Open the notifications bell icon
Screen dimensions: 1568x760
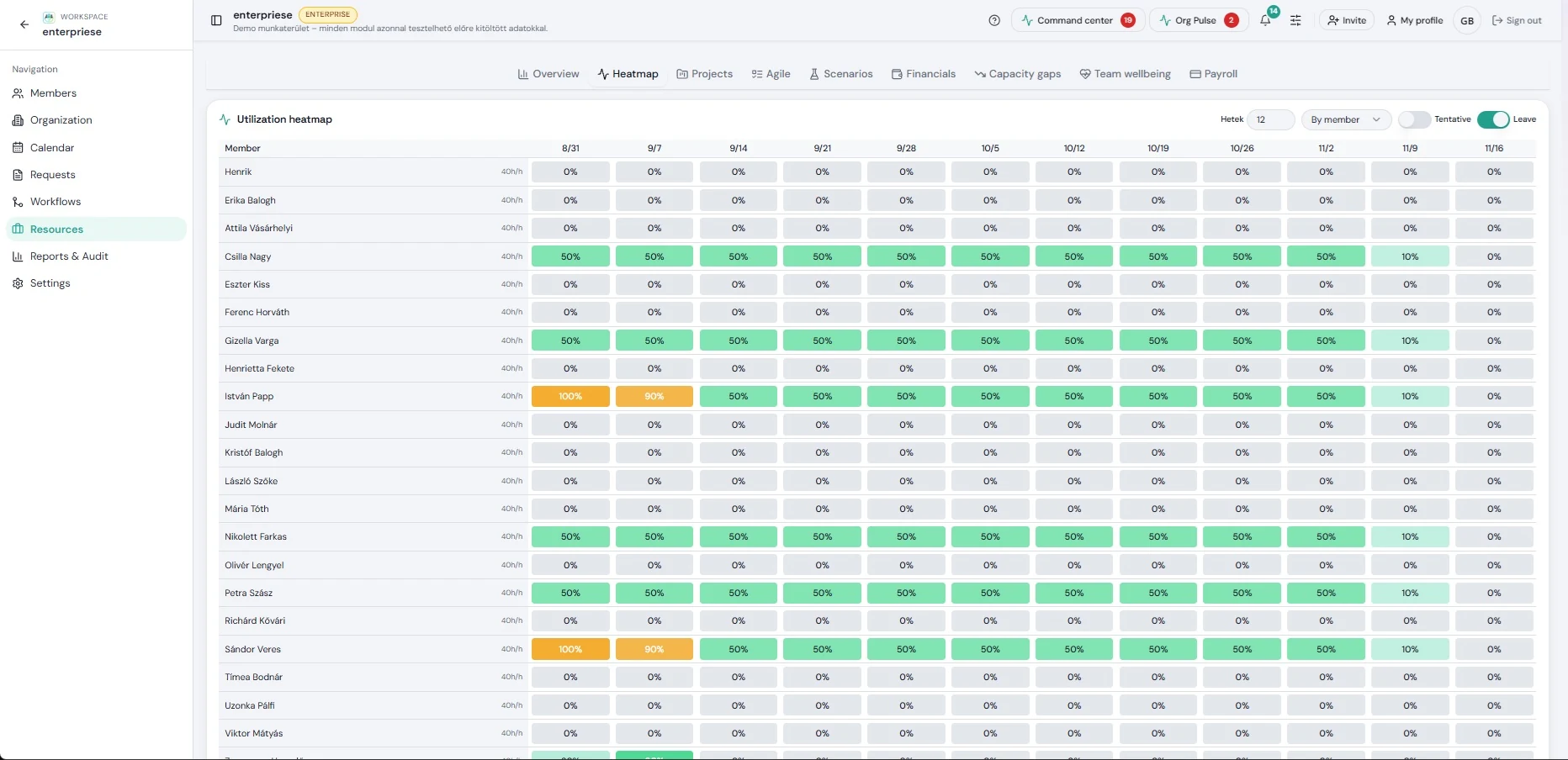tap(1265, 20)
